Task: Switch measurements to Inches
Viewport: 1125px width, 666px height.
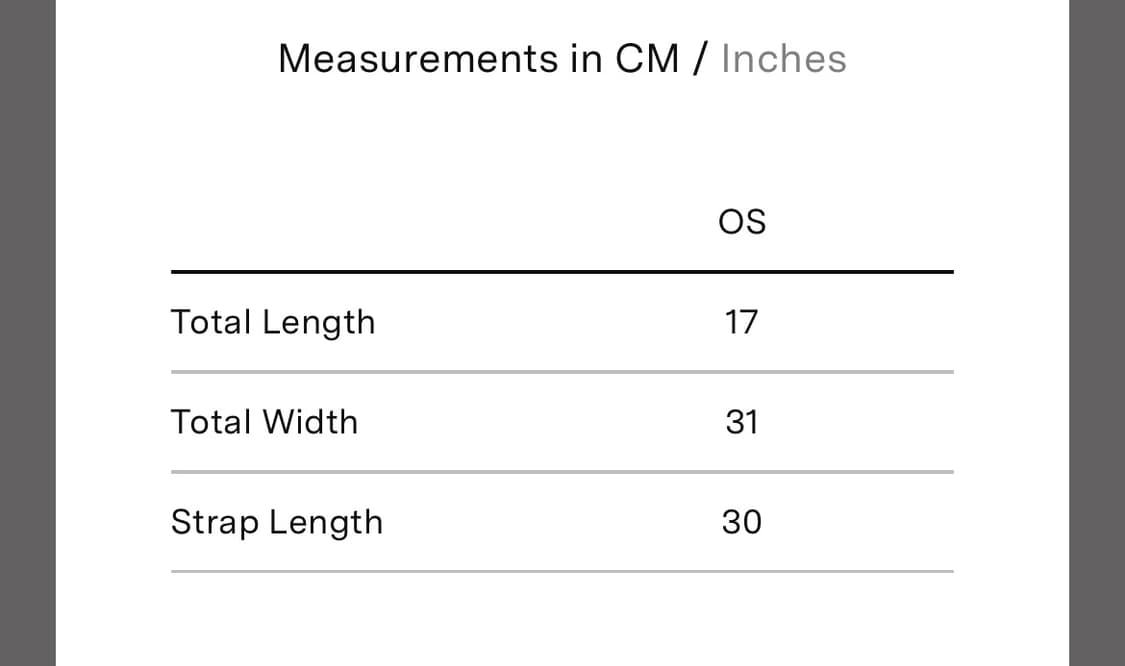Action: click(x=783, y=59)
